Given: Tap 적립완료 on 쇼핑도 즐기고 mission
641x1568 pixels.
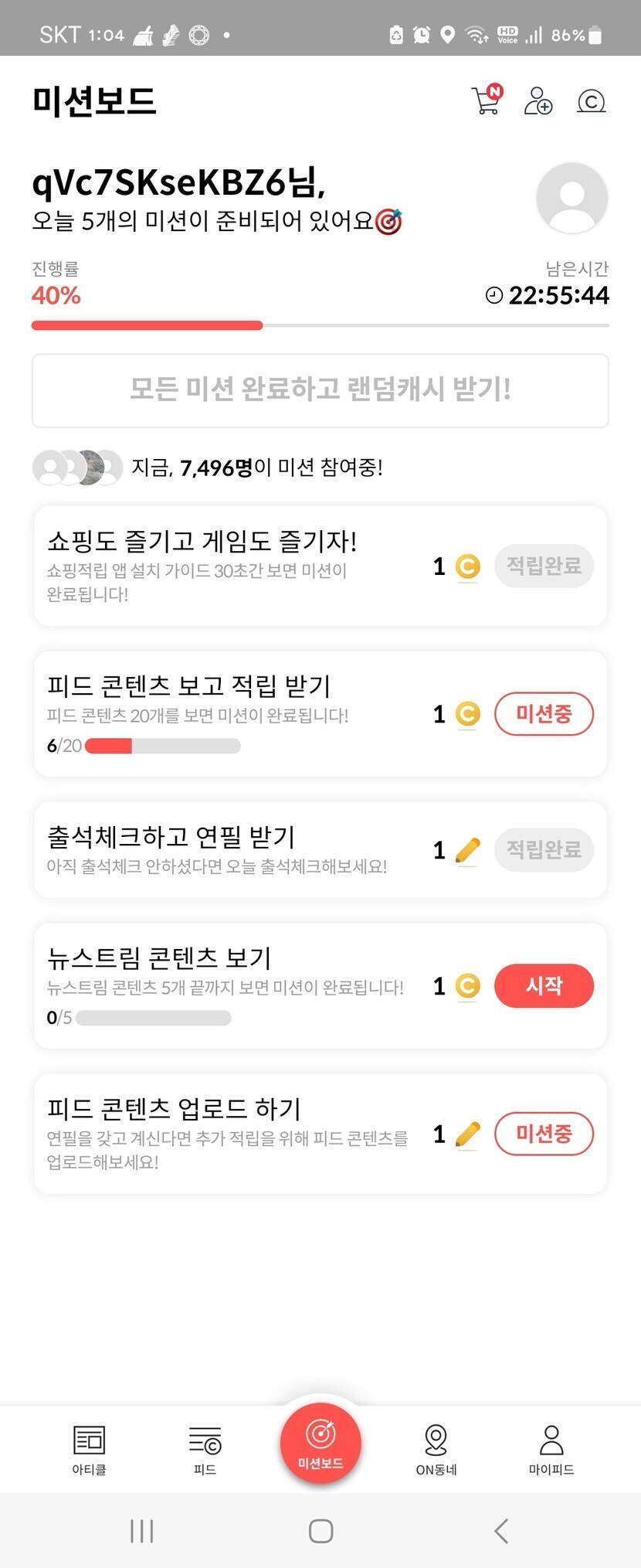Looking at the screenshot, I should [x=544, y=566].
